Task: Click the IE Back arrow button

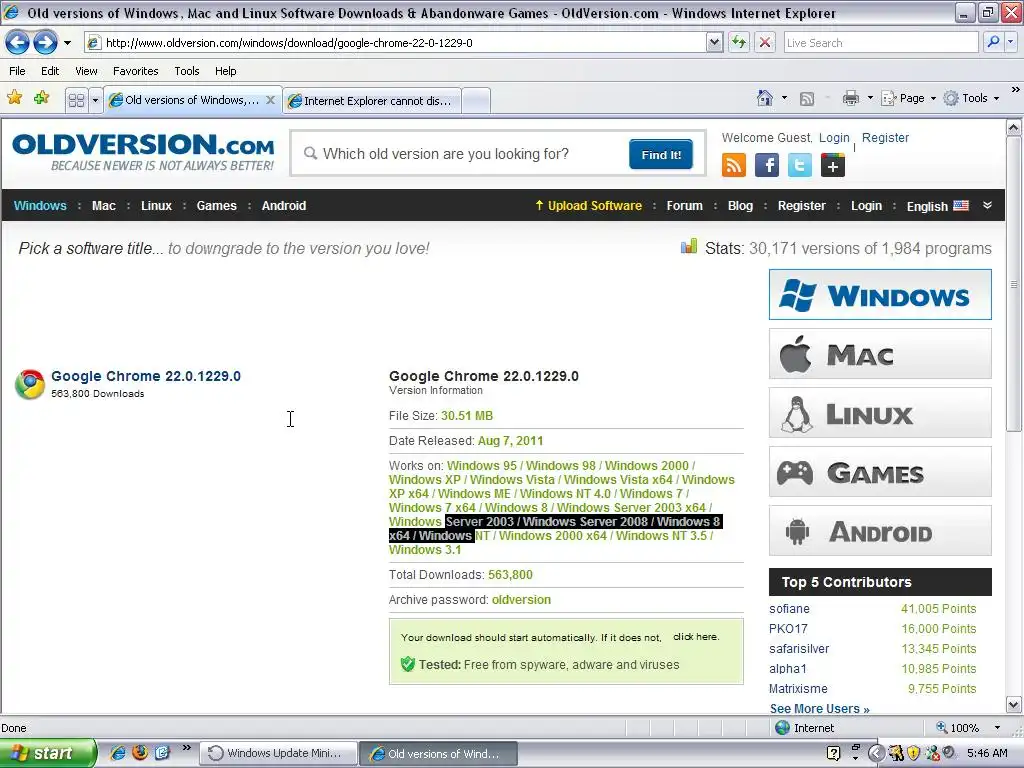Action: click(x=18, y=43)
